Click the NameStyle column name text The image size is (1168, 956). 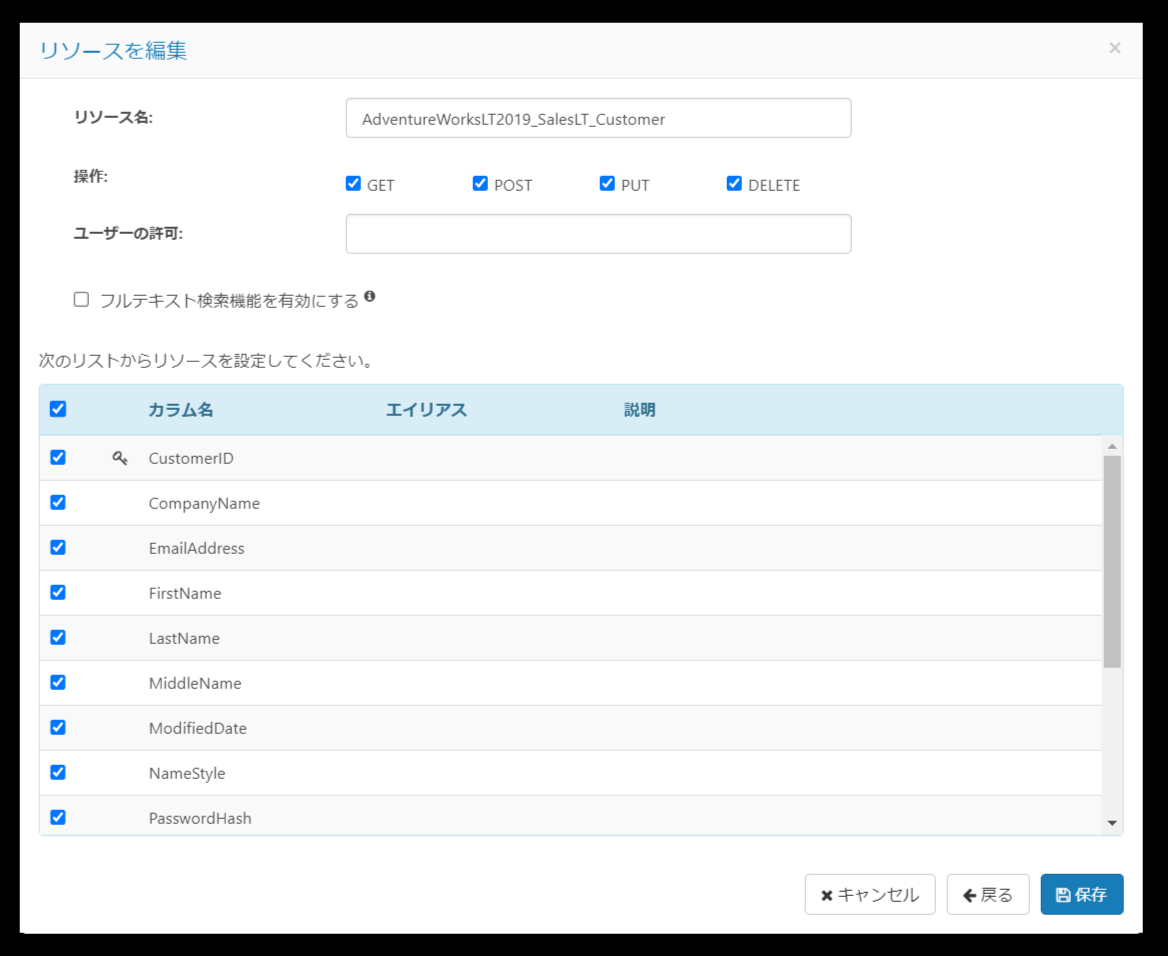(187, 773)
